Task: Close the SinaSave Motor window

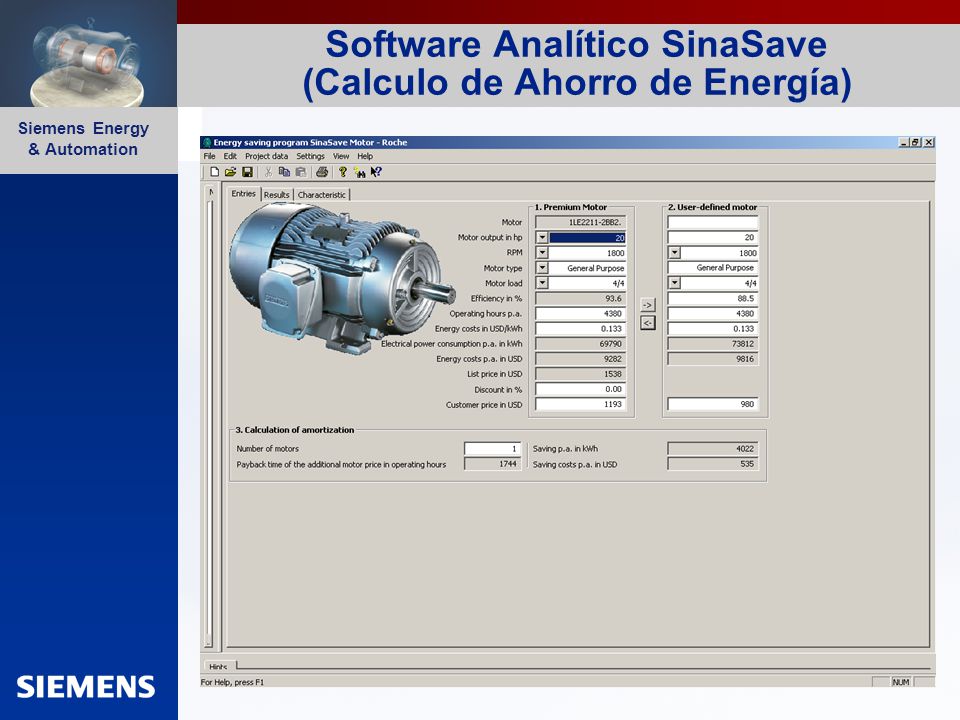Action: click(x=929, y=142)
